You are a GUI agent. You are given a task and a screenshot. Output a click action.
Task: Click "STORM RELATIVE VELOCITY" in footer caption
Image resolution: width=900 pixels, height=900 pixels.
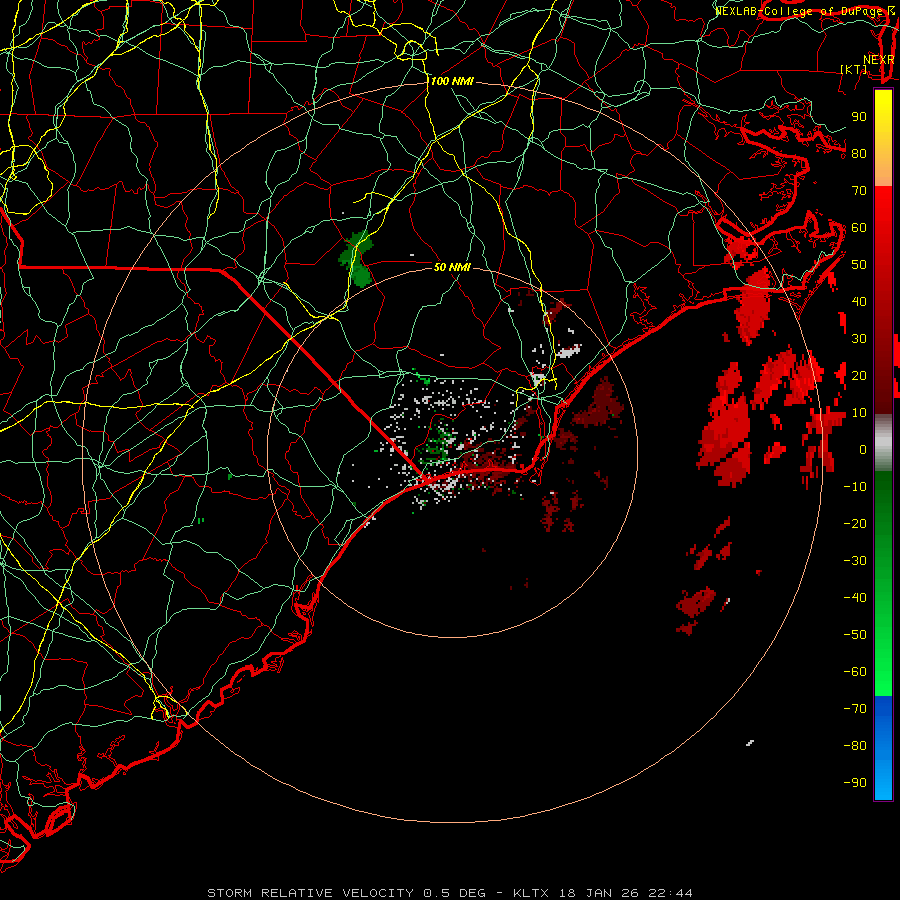point(311,893)
